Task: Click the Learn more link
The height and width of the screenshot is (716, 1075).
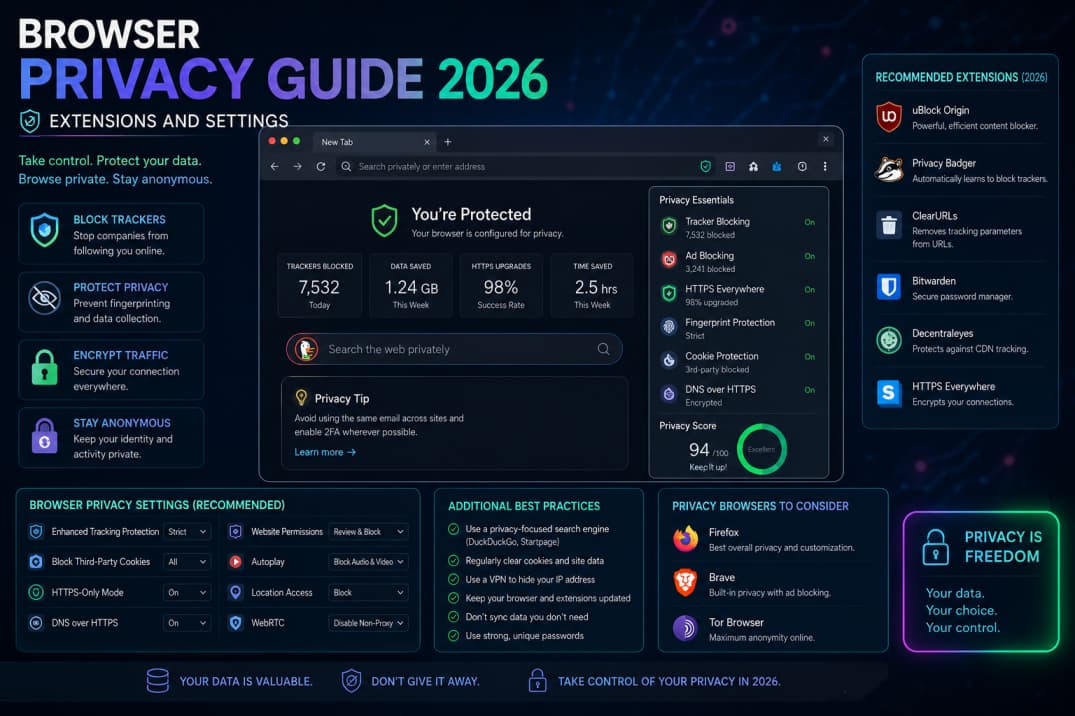Action: click(325, 452)
